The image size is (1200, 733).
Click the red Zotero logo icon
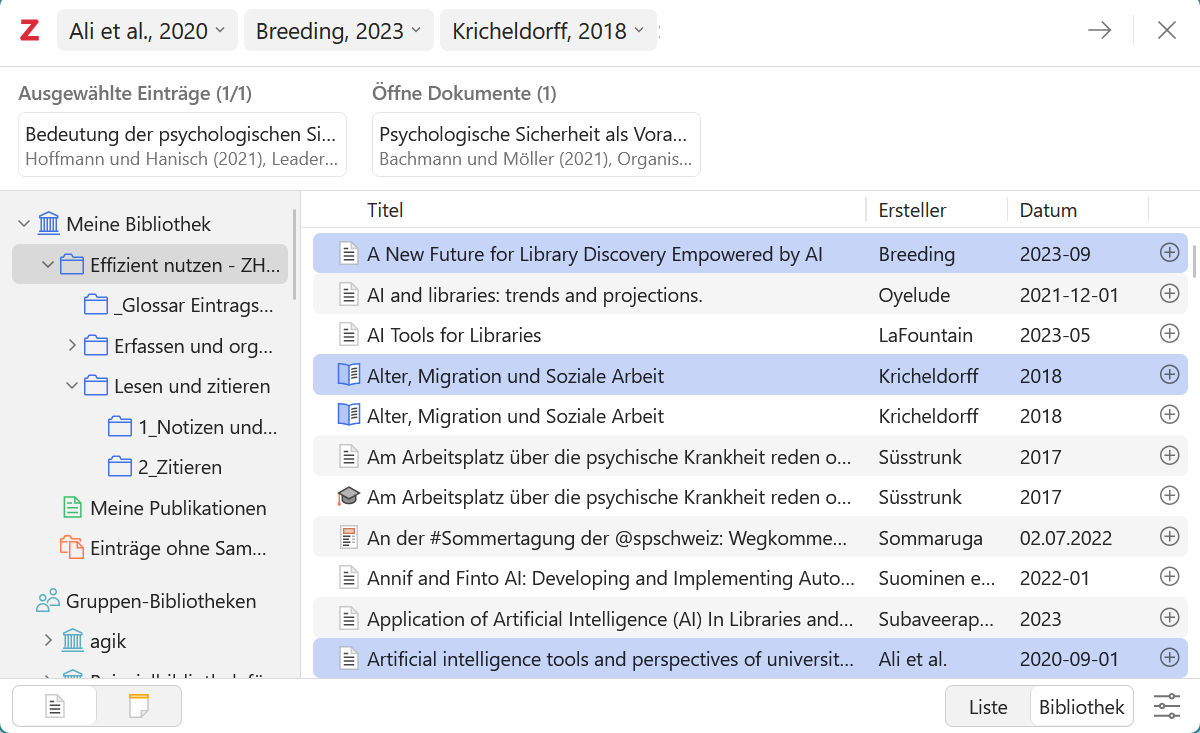pos(29,31)
